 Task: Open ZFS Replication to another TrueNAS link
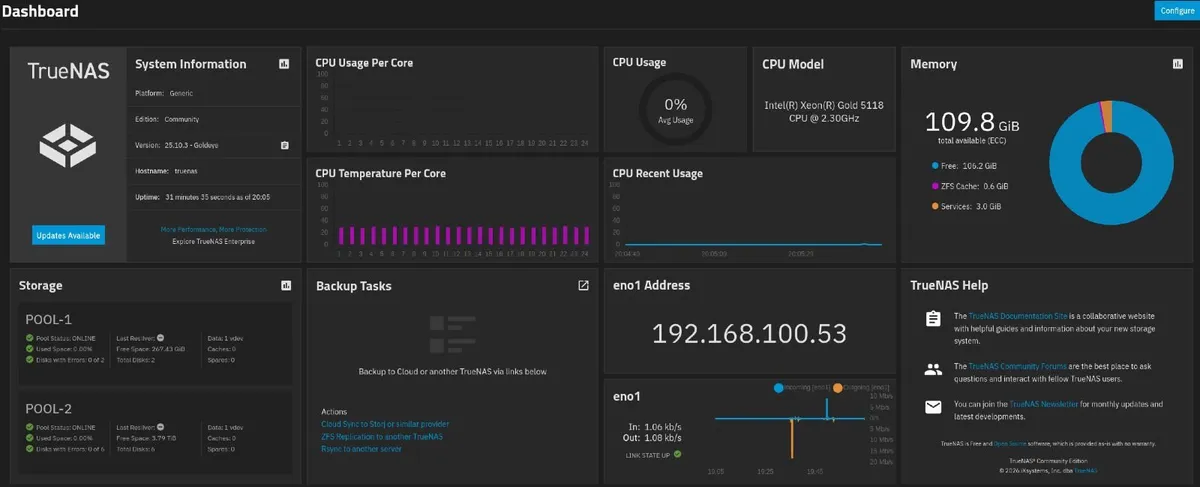(x=381, y=436)
